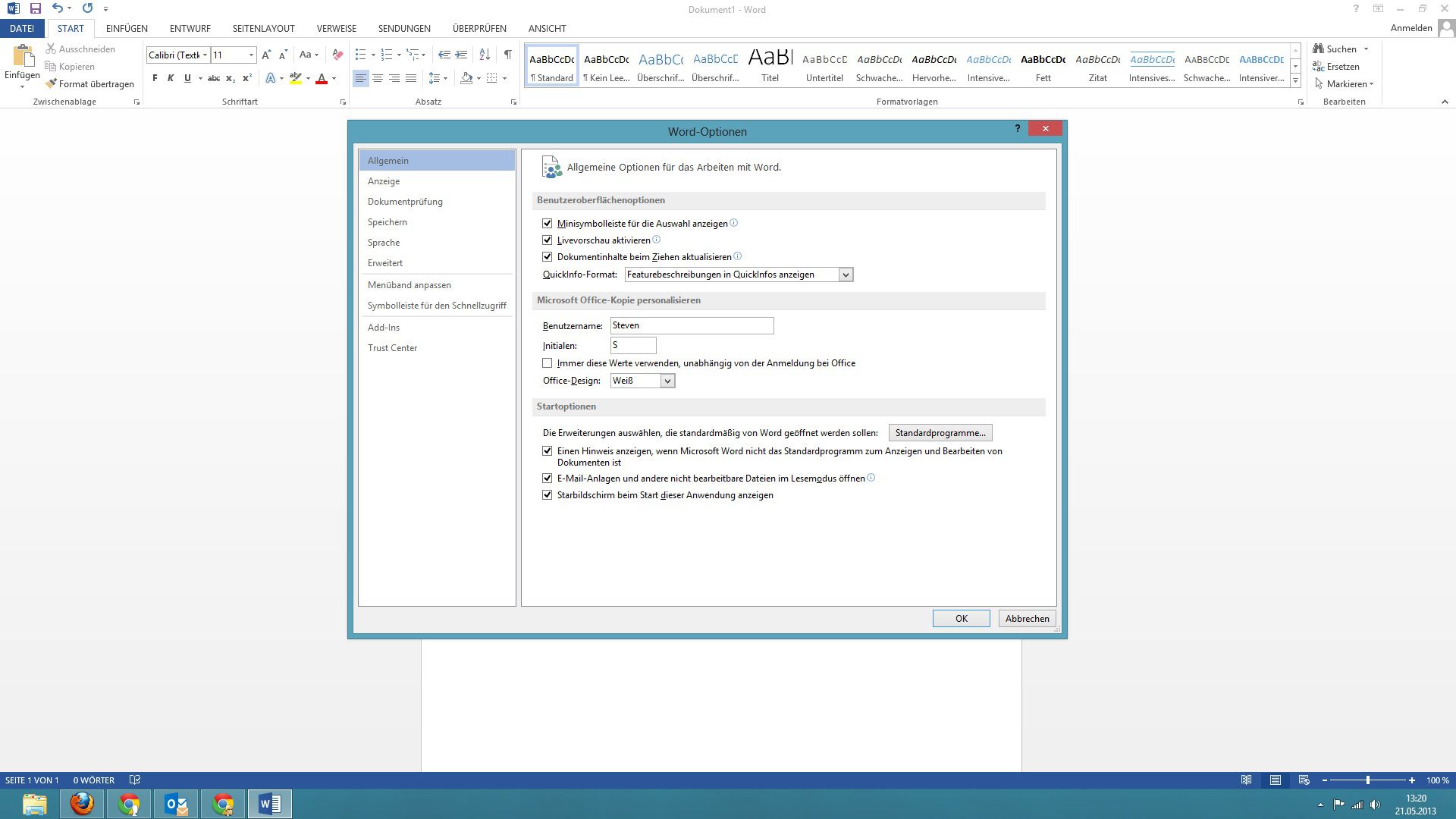Image resolution: width=1456 pixels, height=819 pixels.
Task: Apply bold formatting with the F icon
Action: [x=155, y=77]
